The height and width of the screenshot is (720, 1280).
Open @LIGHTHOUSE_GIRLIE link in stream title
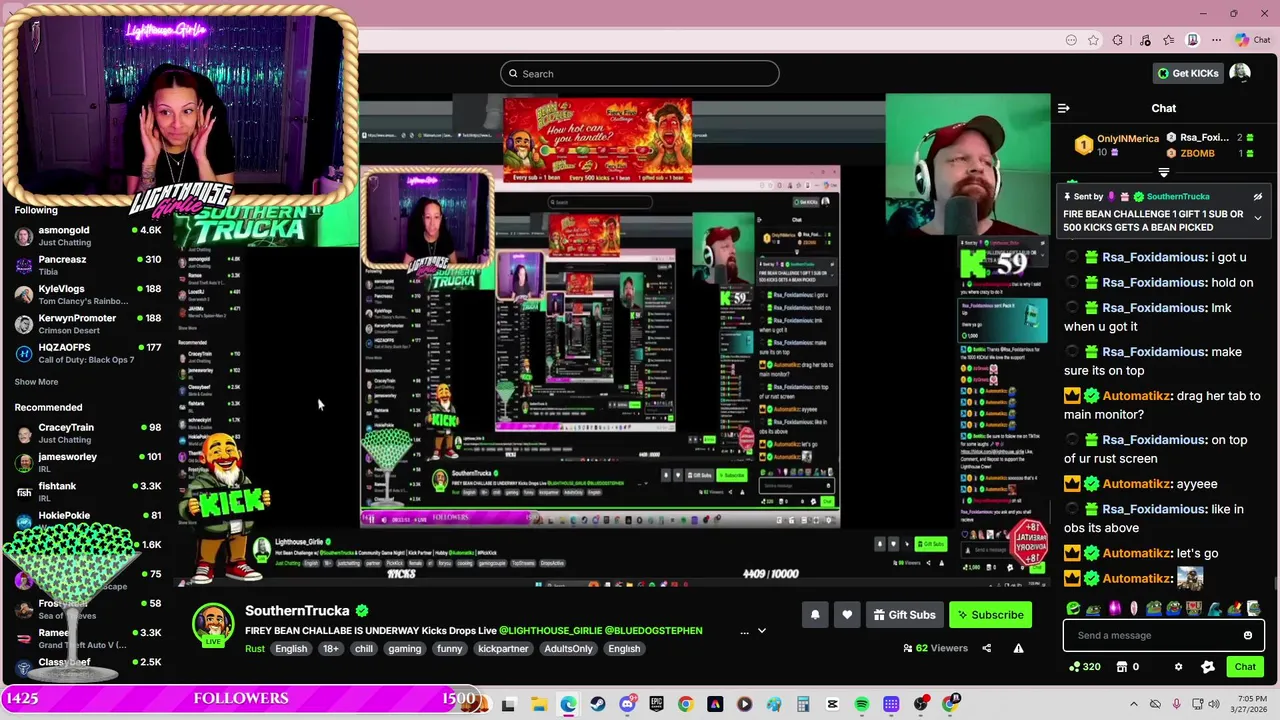tap(550, 631)
